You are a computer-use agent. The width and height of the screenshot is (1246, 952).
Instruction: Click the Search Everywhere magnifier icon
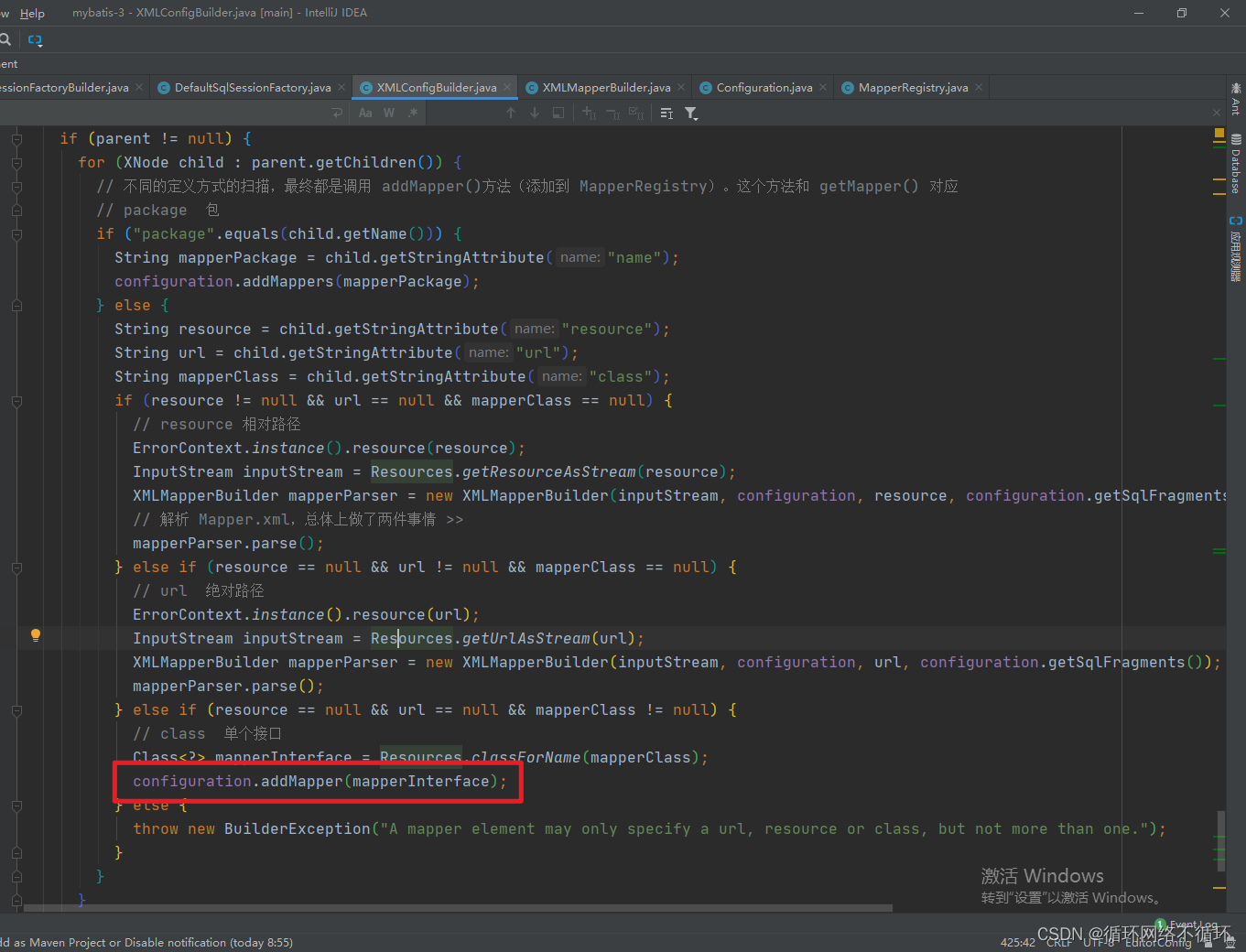(5, 39)
